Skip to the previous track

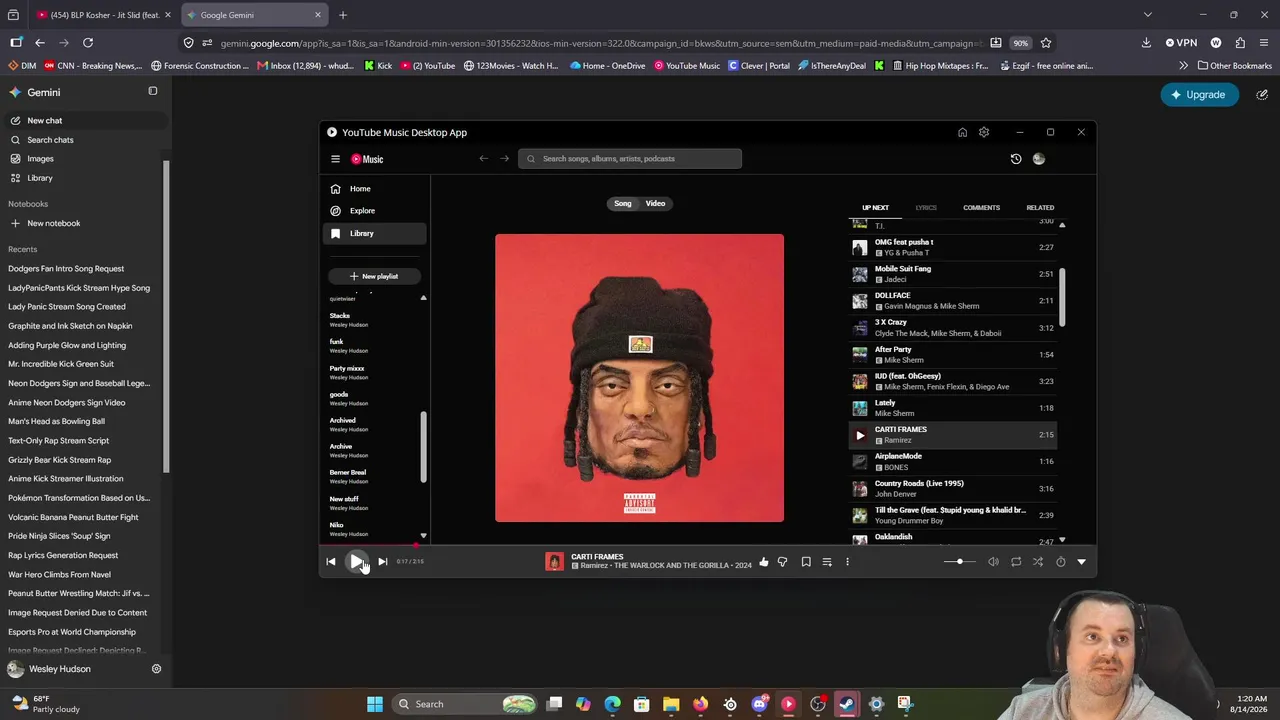pos(331,562)
